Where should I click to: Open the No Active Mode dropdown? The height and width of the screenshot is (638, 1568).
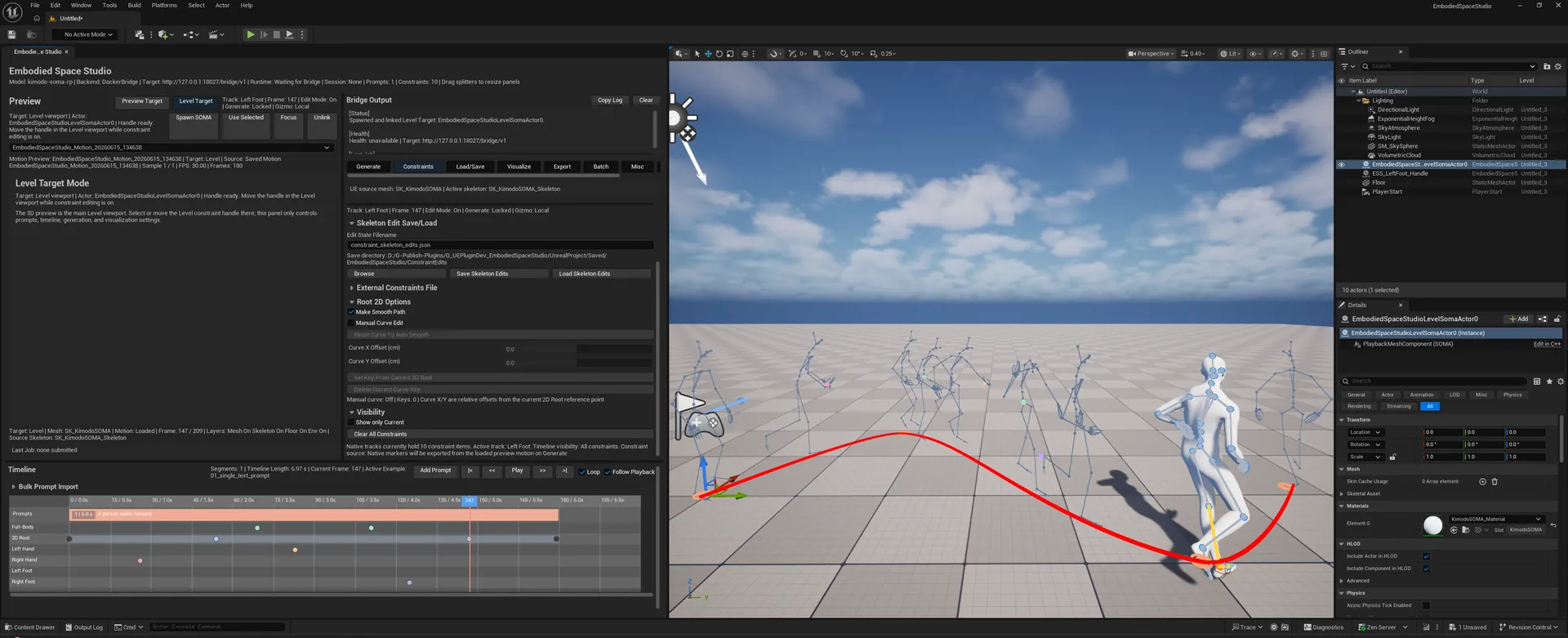(85, 34)
